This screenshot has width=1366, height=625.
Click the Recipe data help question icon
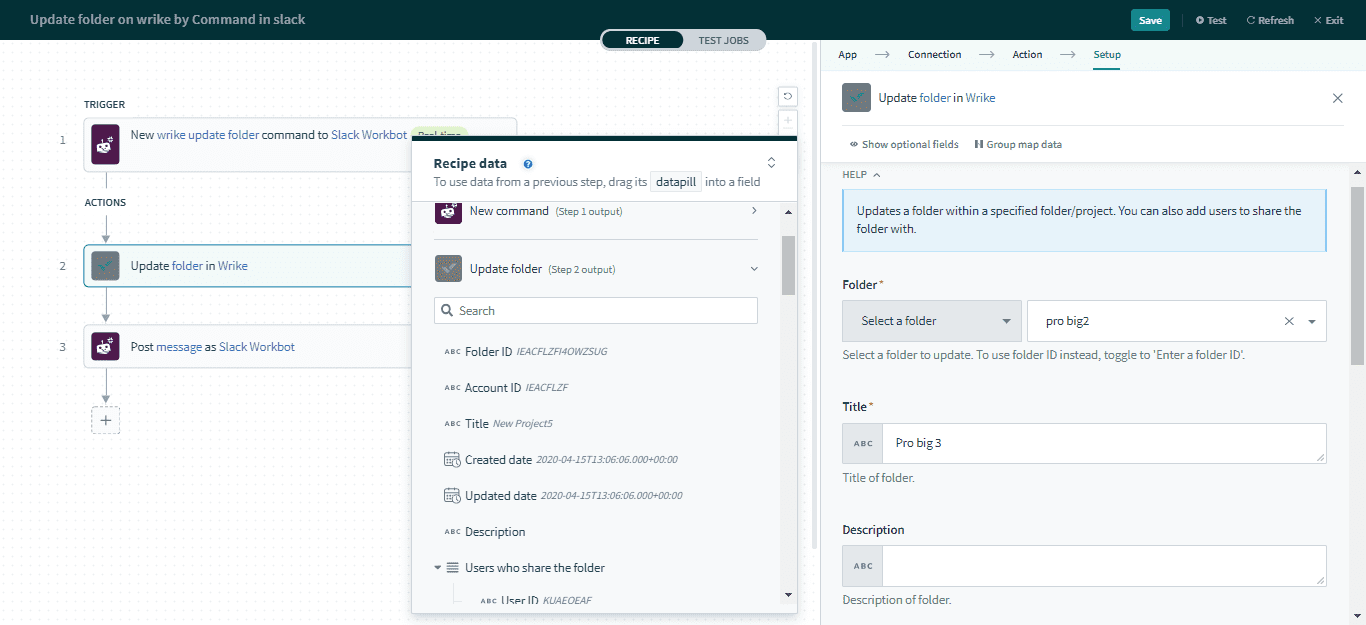(528, 164)
